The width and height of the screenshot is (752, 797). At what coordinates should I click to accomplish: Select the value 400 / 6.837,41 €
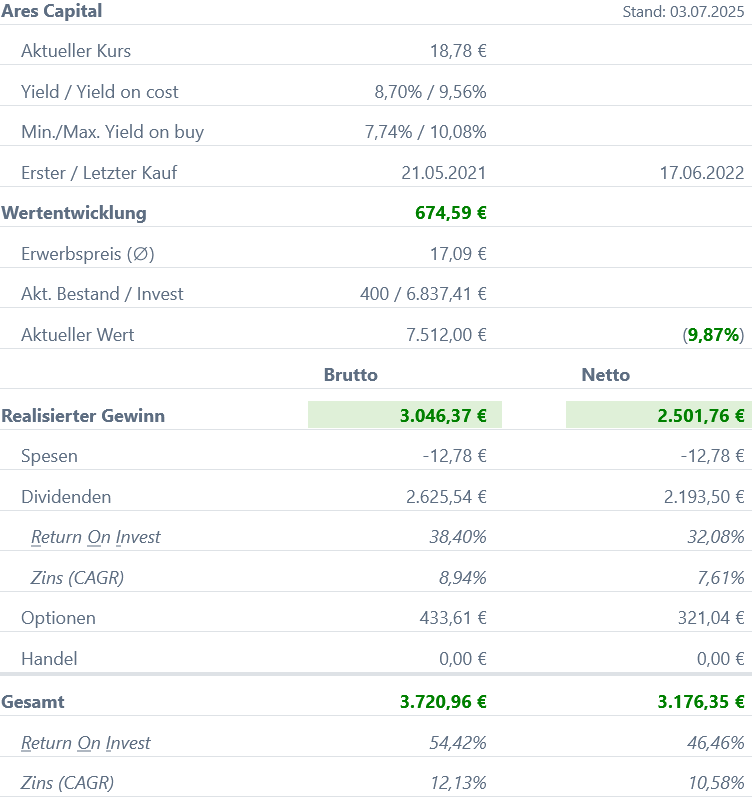(x=423, y=294)
